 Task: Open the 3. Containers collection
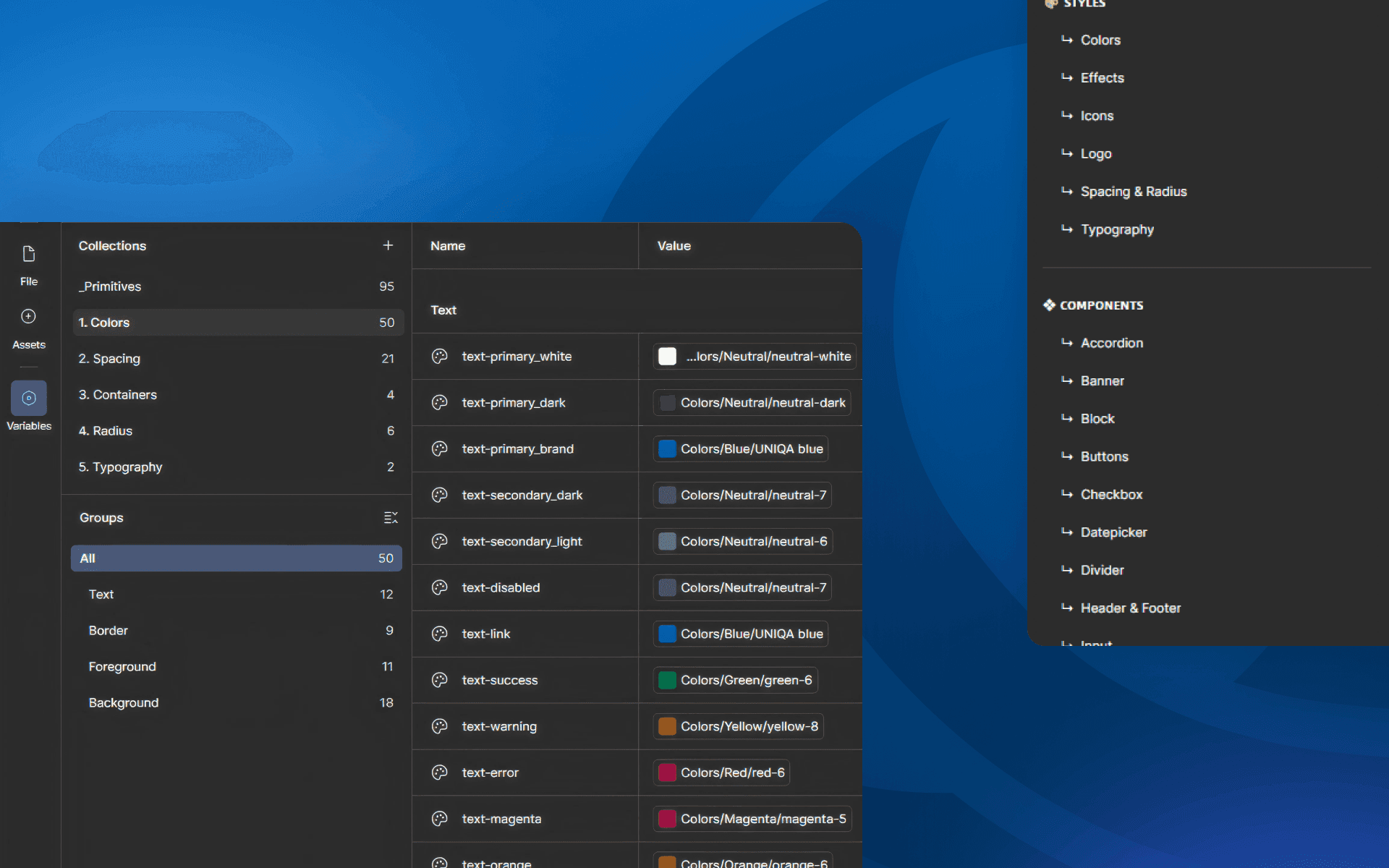pyautogui.click(x=237, y=395)
